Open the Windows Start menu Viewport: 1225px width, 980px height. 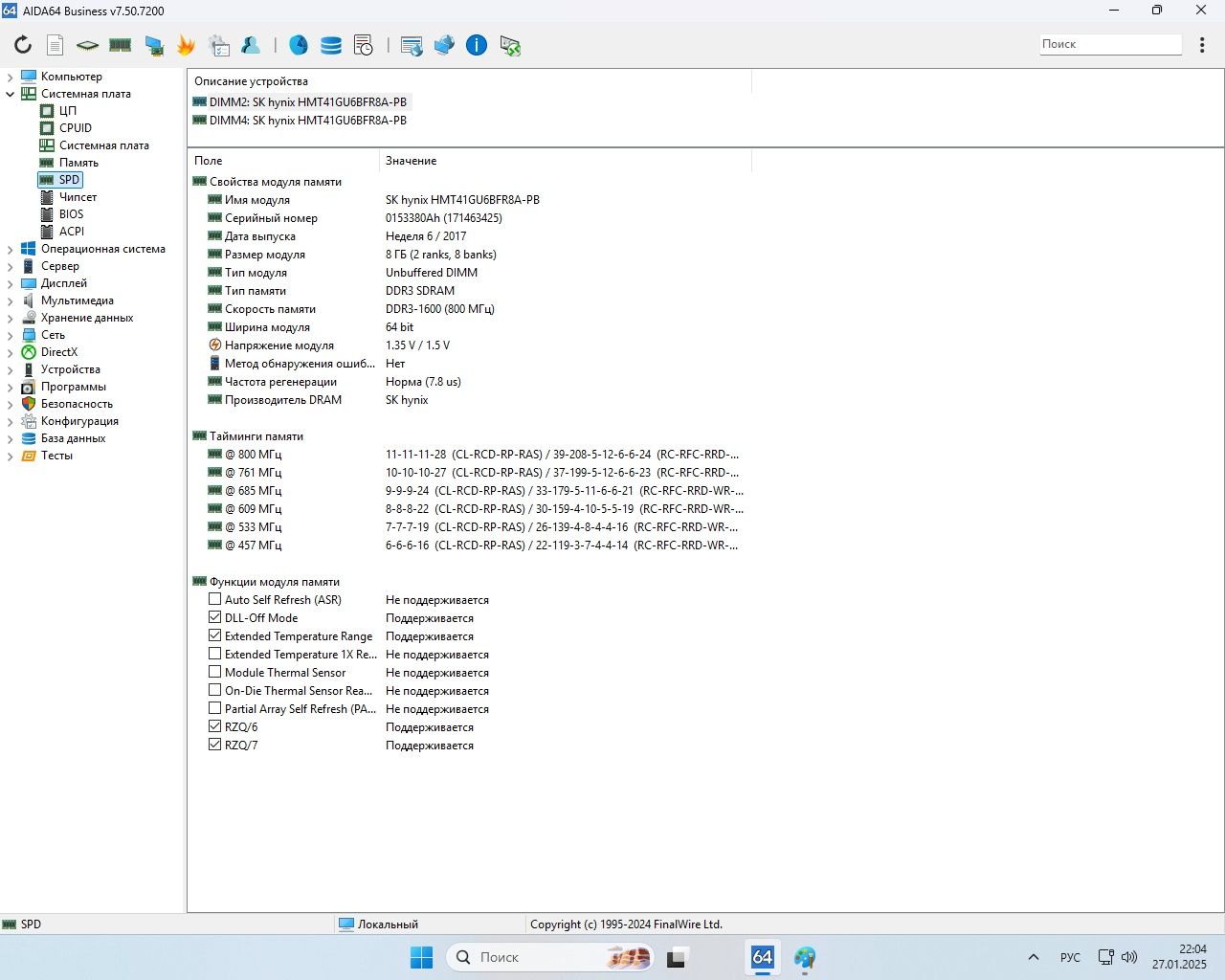coord(421,957)
